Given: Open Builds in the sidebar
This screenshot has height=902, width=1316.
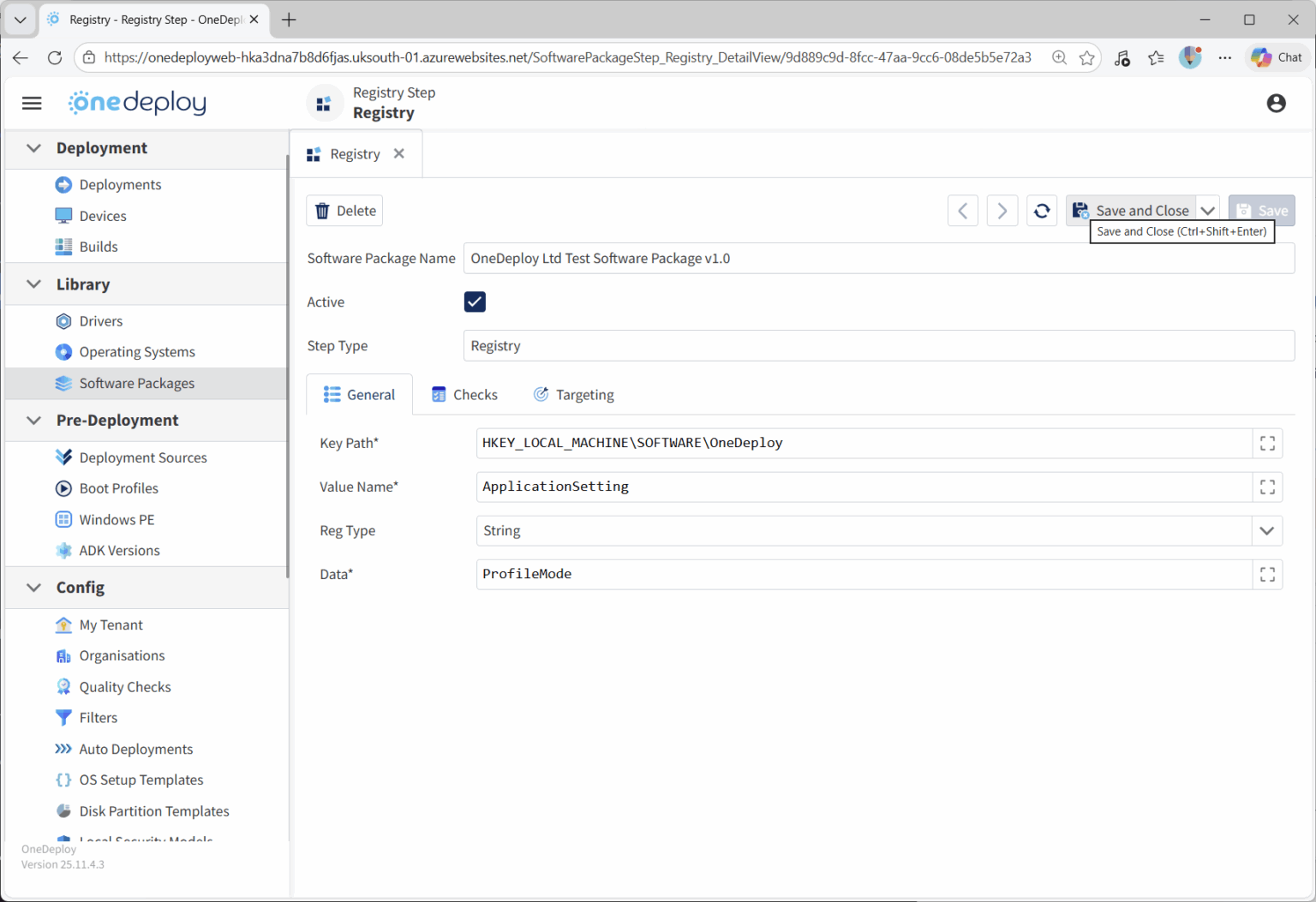Looking at the screenshot, I should (99, 247).
